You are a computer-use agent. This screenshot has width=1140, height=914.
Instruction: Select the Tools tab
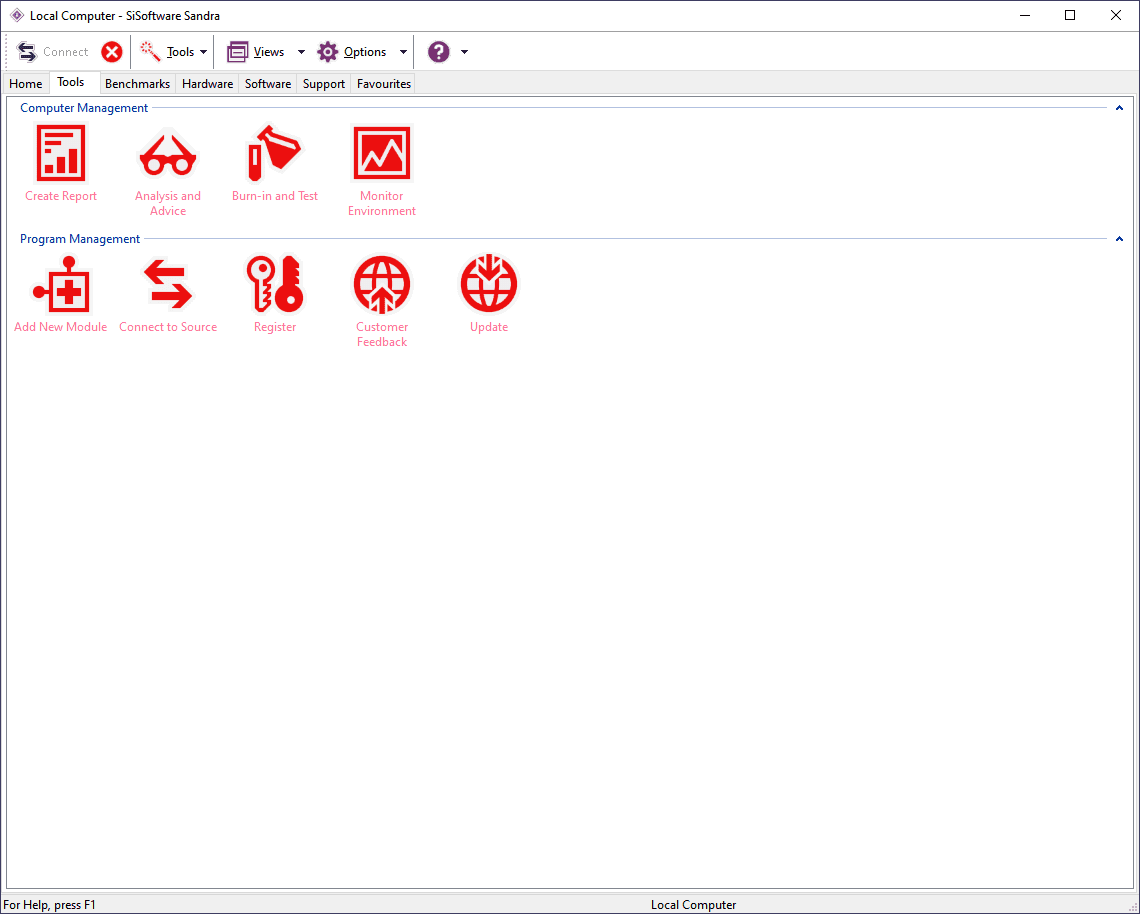pos(71,82)
